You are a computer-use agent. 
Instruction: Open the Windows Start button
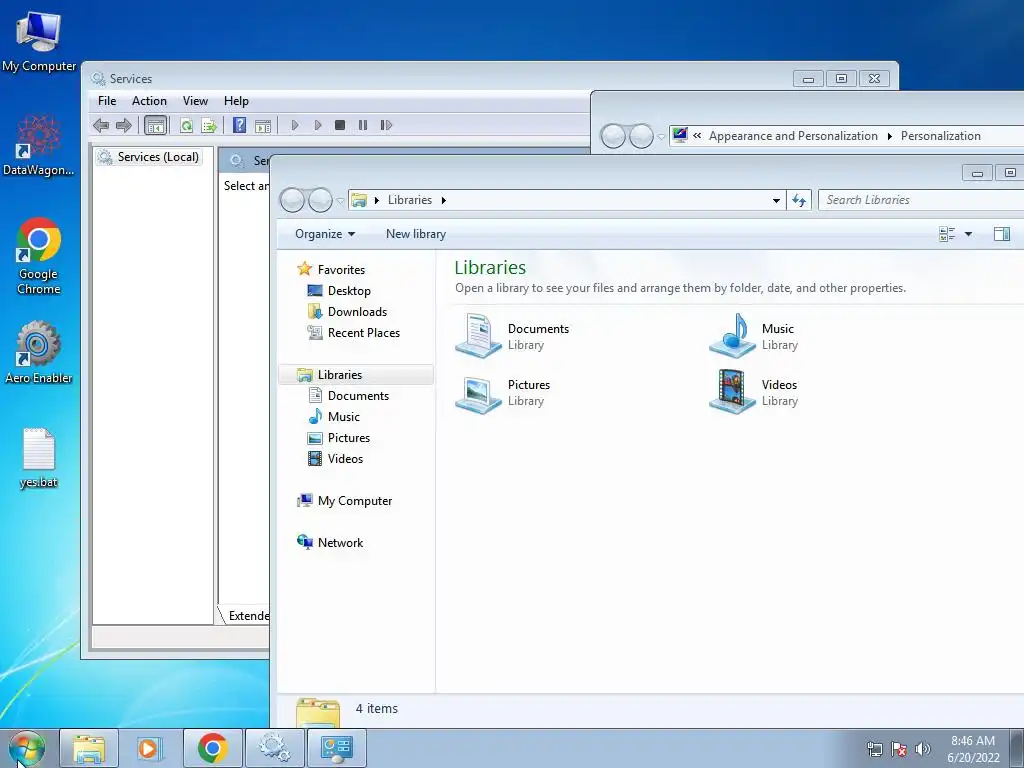point(27,748)
